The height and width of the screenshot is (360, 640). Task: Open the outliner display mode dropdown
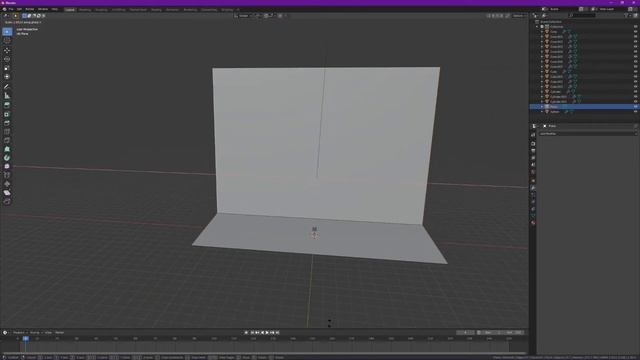coord(546,16)
